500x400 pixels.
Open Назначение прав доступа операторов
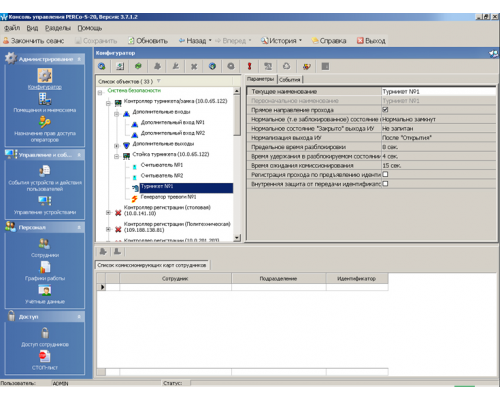[45, 129]
